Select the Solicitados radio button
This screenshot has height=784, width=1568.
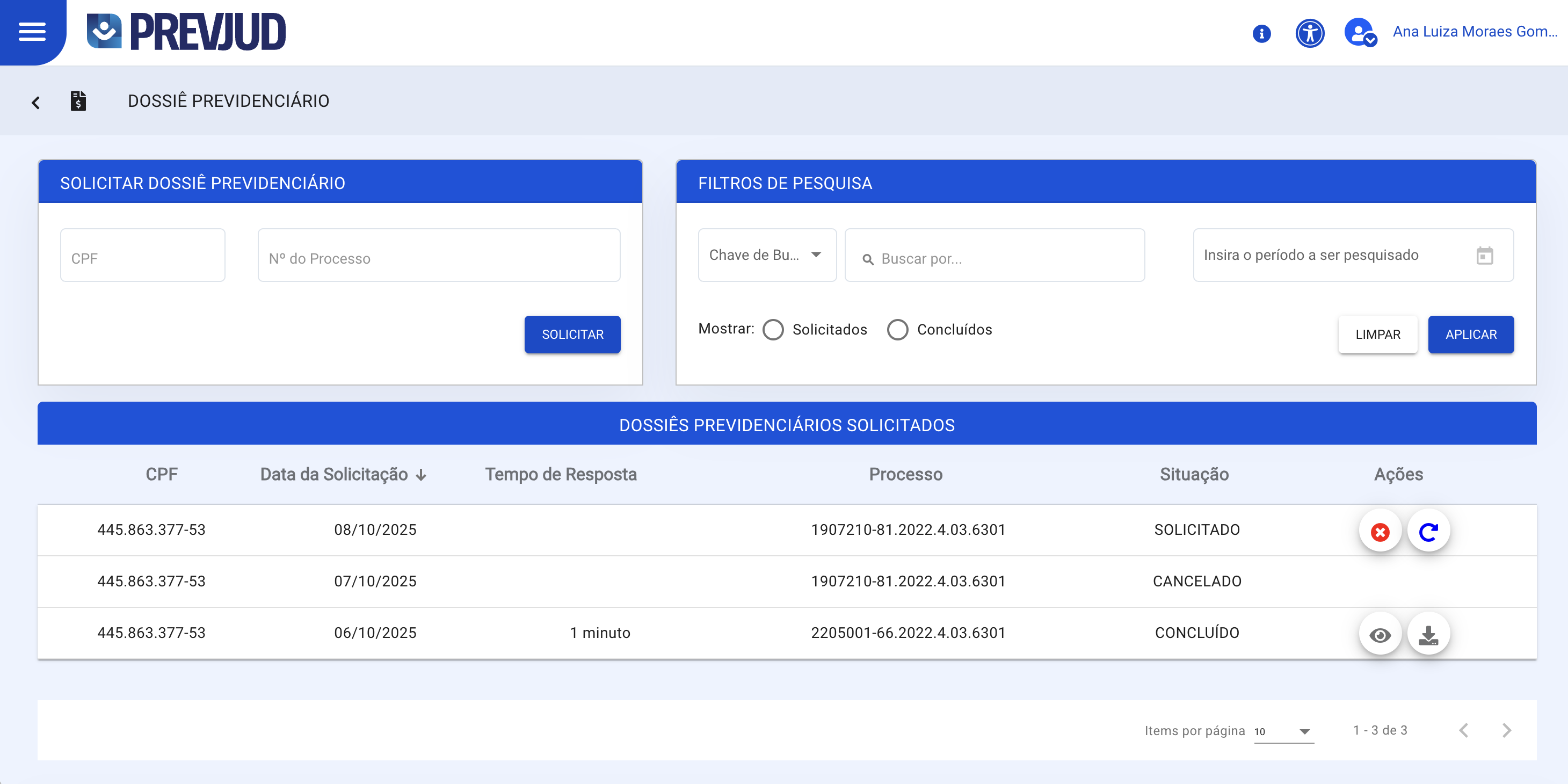click(774, 329)
